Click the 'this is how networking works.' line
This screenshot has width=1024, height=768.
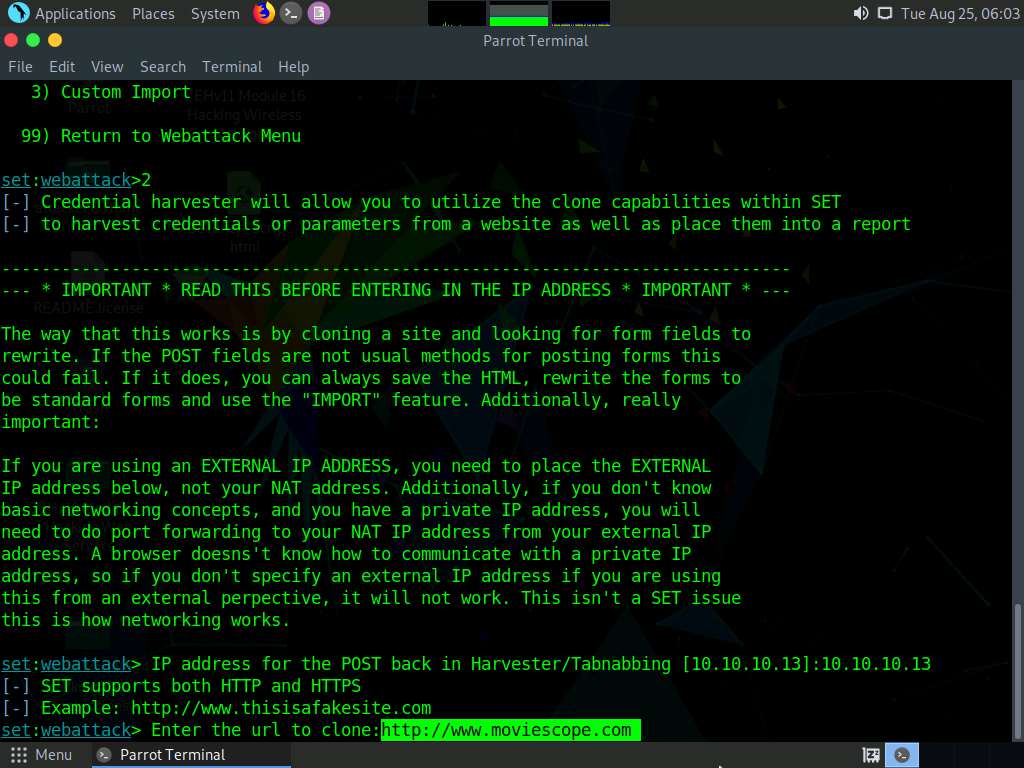[x=146, y=620]
